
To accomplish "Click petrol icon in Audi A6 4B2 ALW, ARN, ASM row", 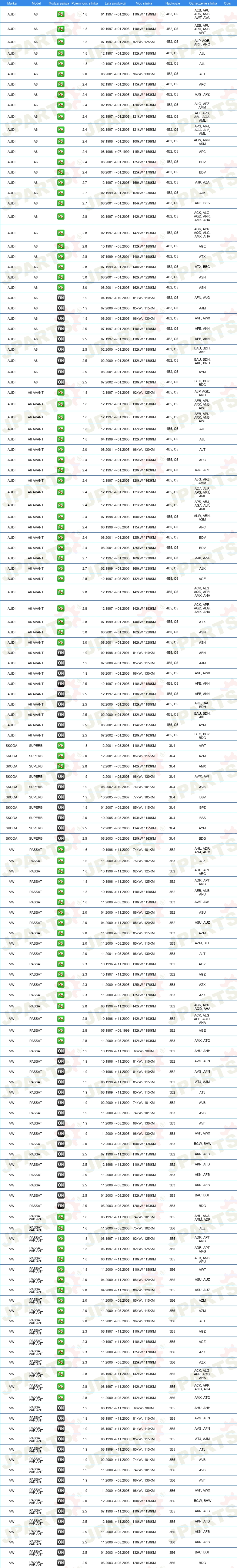I will coord(61,141).
